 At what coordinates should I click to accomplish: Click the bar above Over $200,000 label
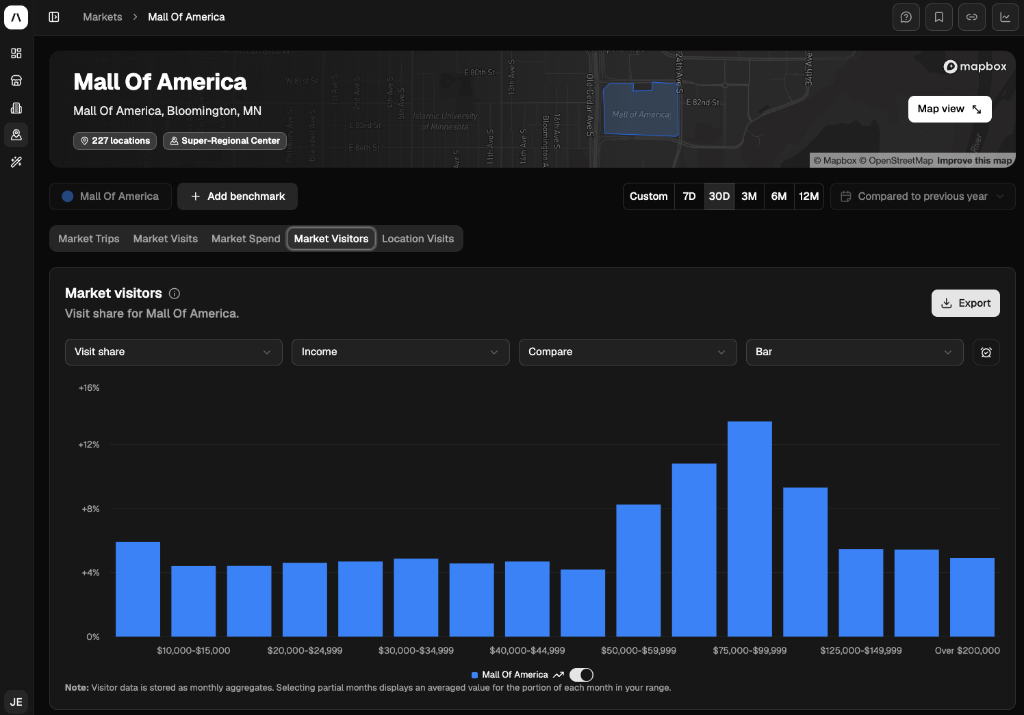tap(972, 597)
